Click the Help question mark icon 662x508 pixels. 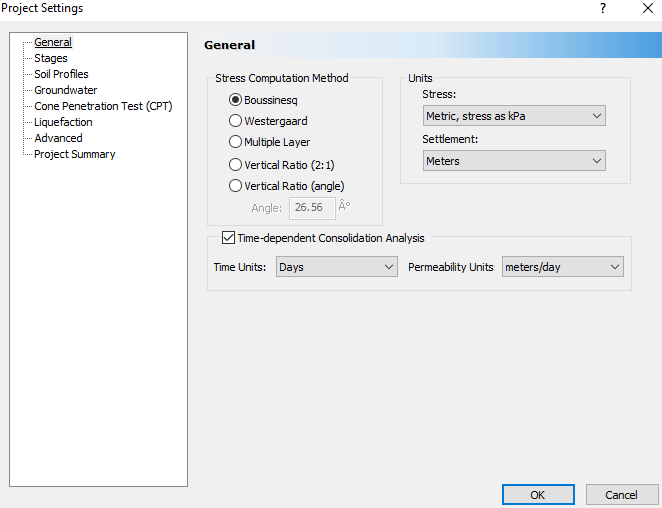point(603,9)
